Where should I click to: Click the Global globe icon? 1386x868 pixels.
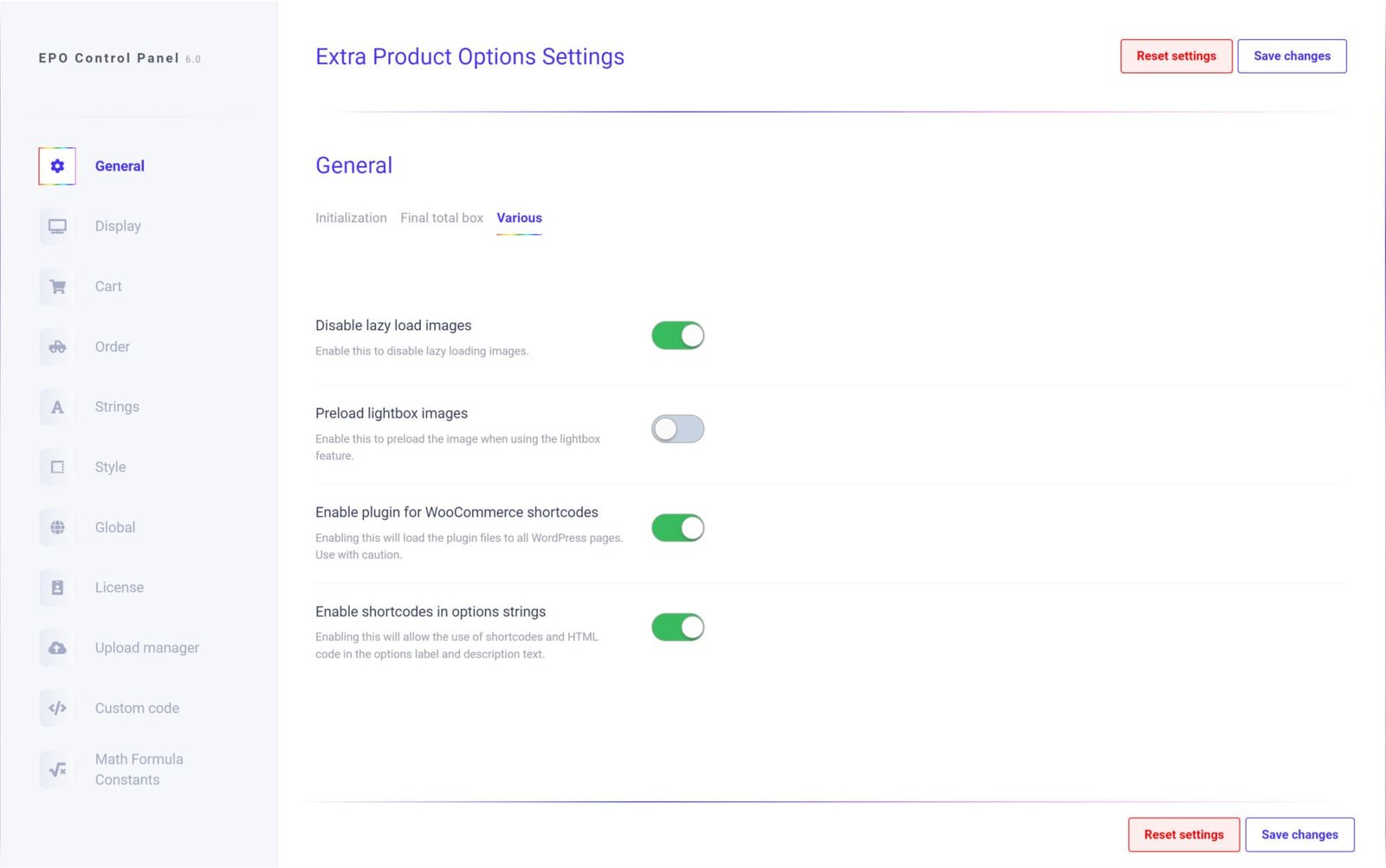click(x=57, y=528)
